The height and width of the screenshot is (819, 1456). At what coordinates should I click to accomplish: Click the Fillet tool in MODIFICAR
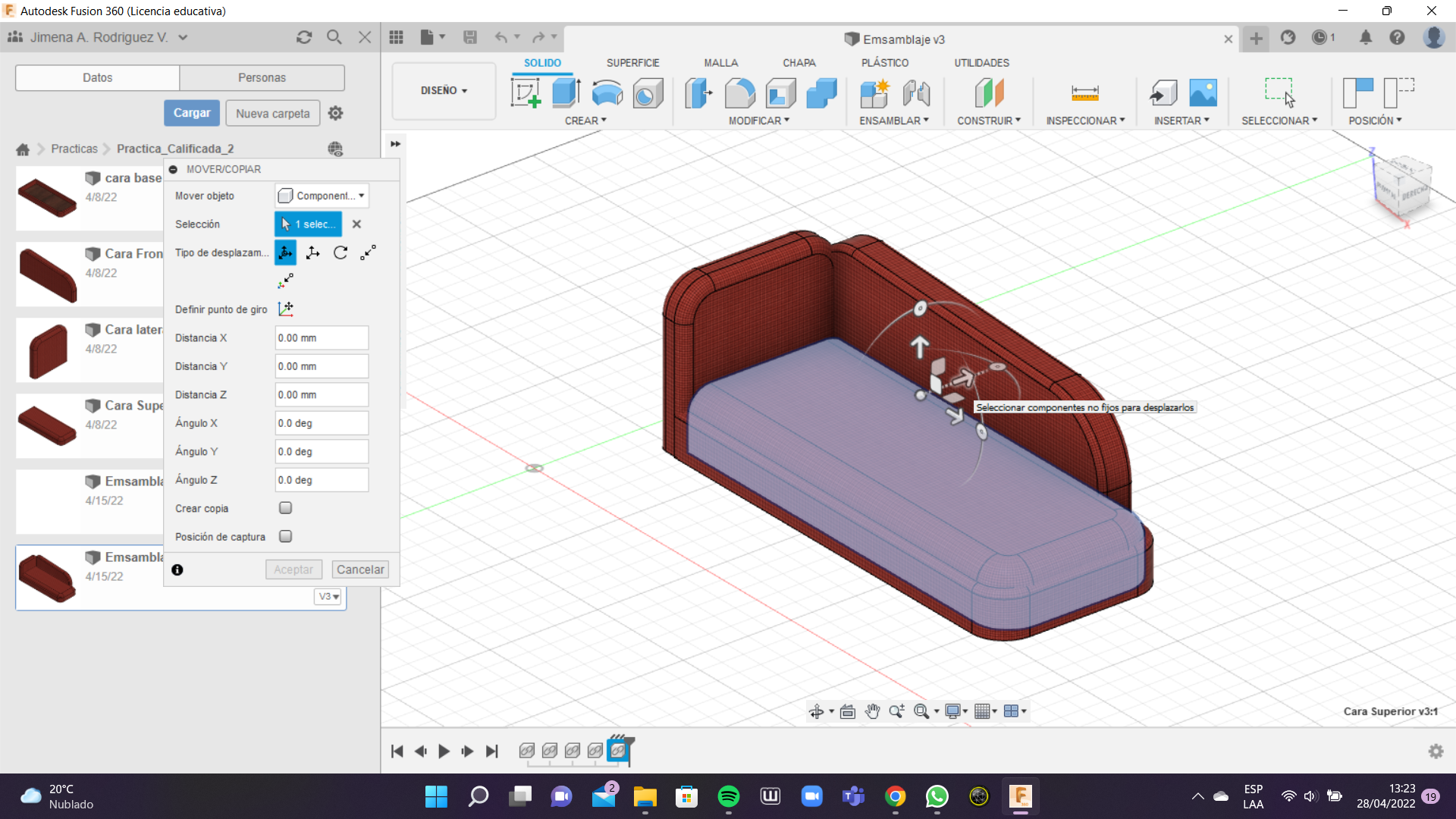[x=739, y=93]
